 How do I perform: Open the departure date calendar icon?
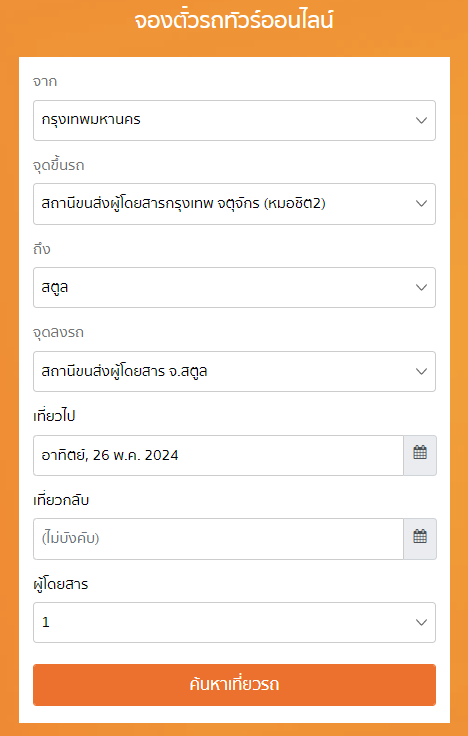point(420,455)
